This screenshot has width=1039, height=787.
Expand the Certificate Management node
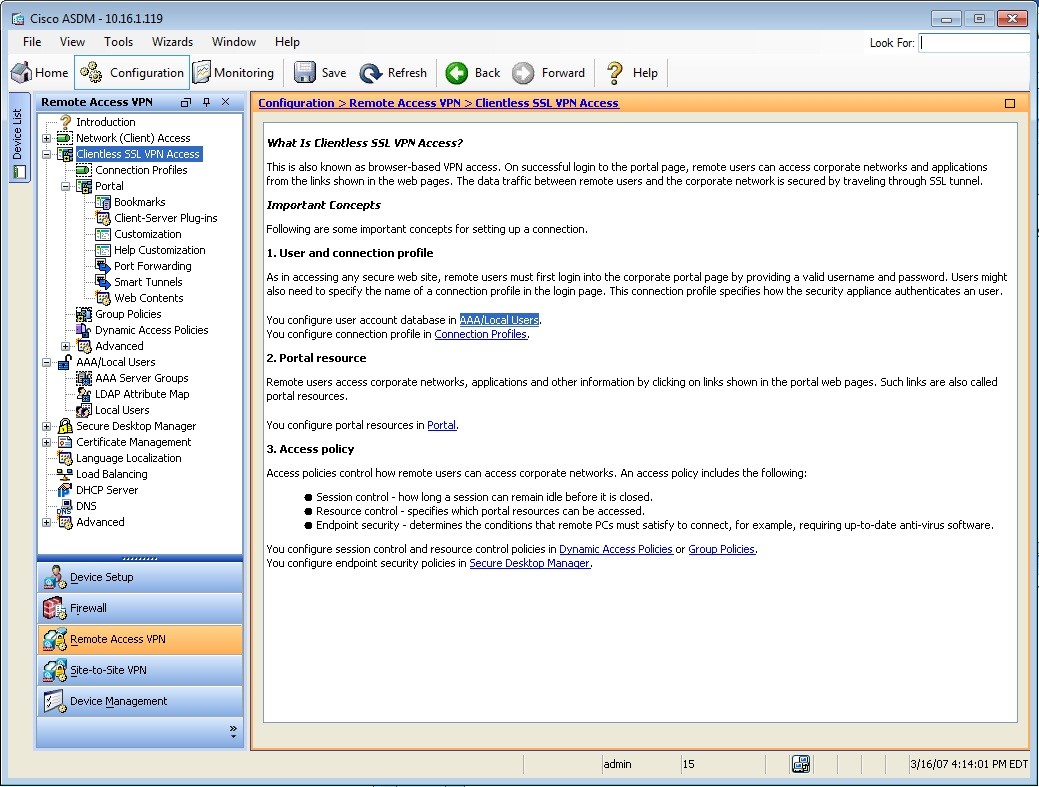tap(46, 442)
